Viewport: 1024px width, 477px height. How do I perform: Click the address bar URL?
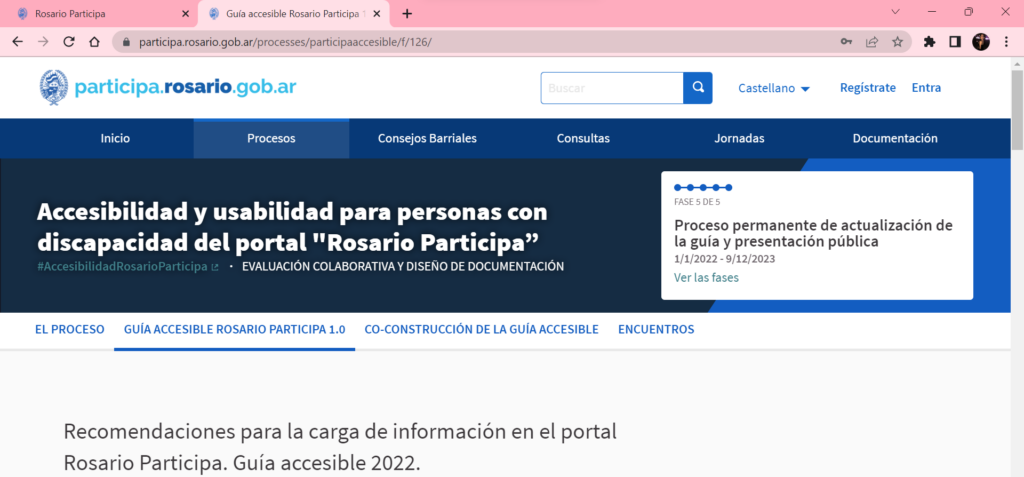click(x=285, y=42)
